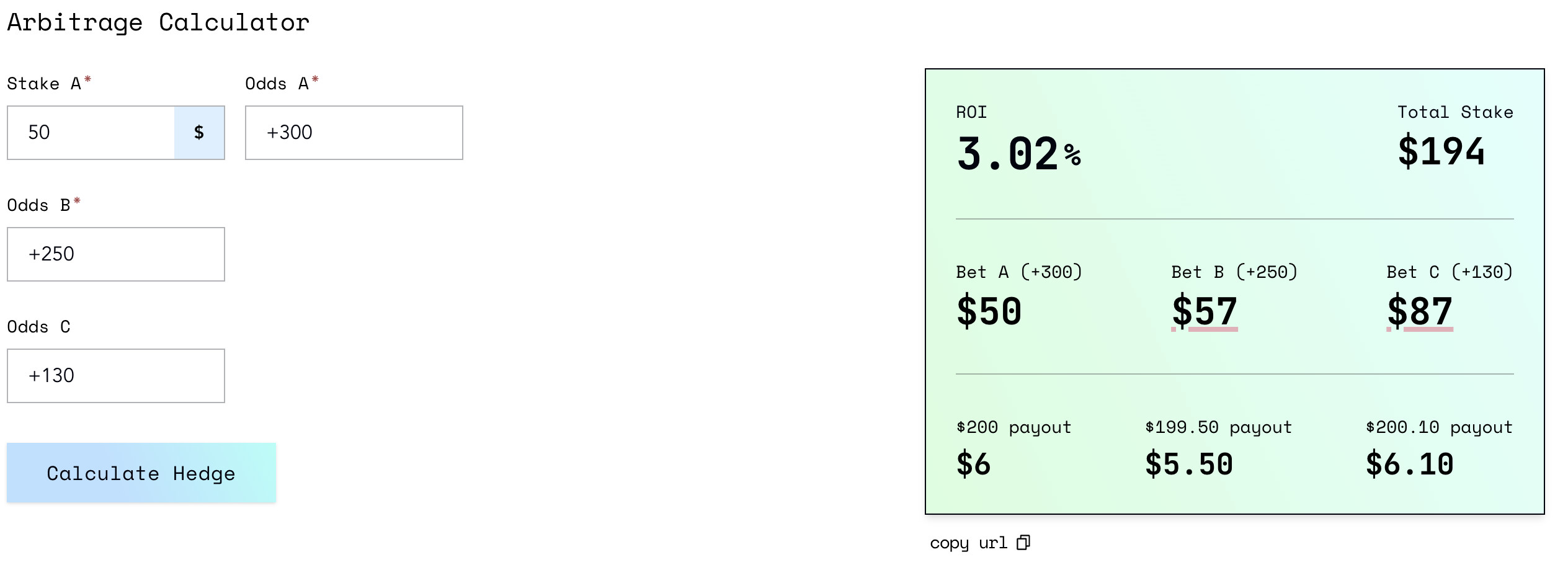
Task: Click the underlined $57 Bet B amount
Action: (1204, 311)
